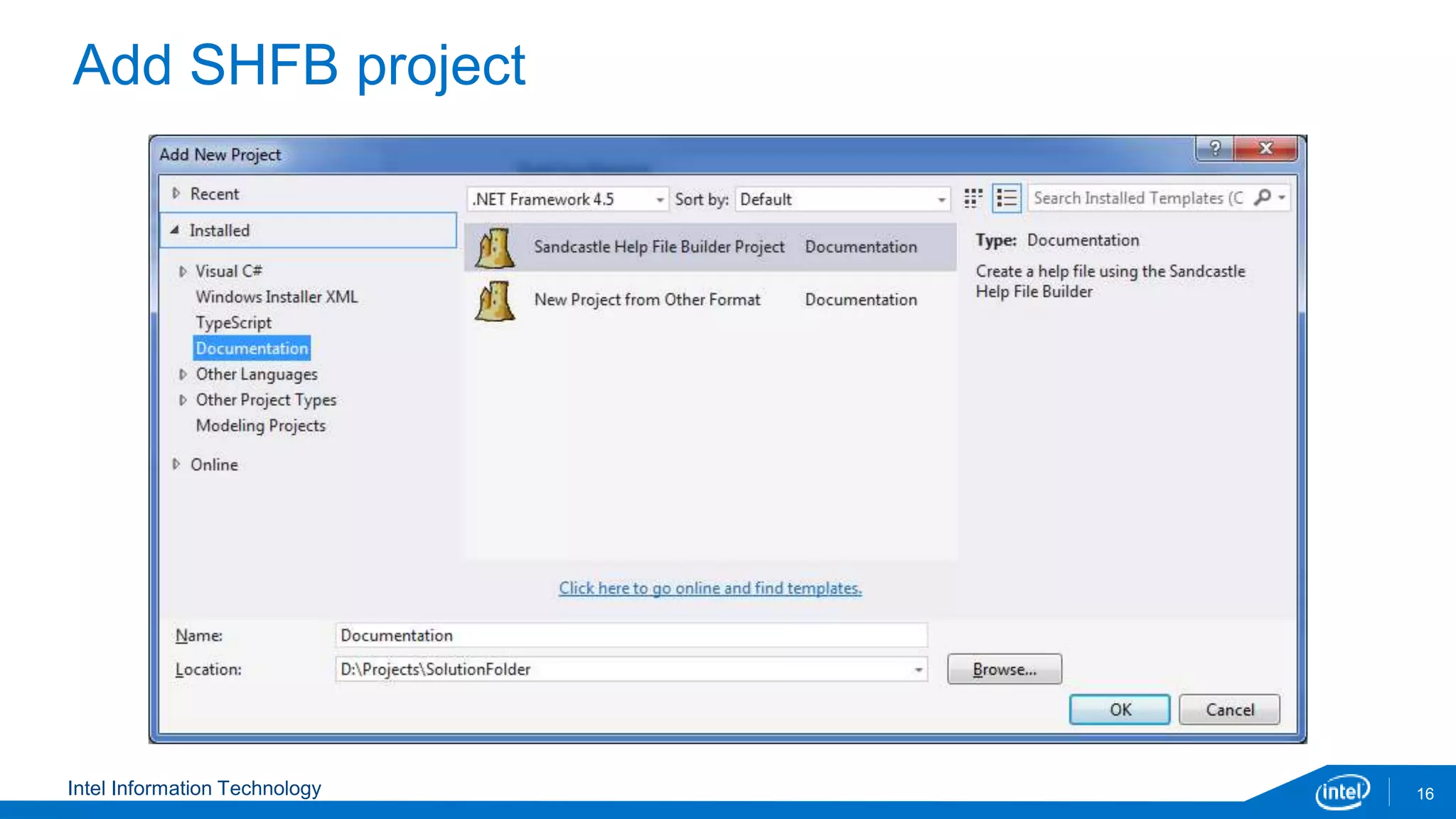The height and width of the screenshot is (819, 1456).
Task: Expand the Other Languages node
Action: point(183,374)
